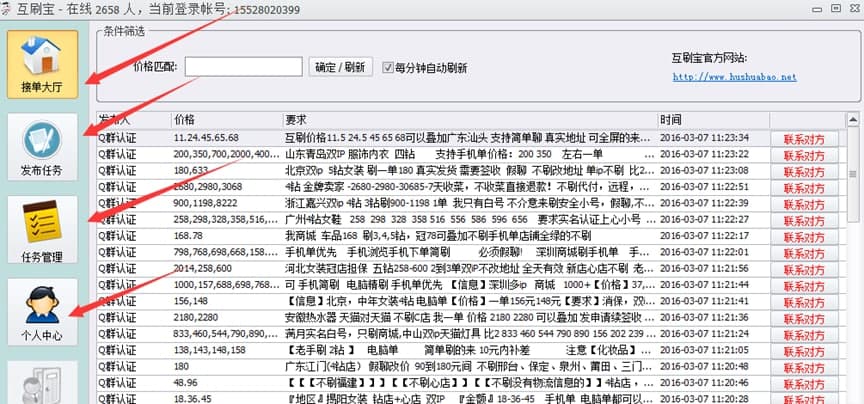Open the 任务管理 notepad icon
Viewport: 864px width, 404px height.
pyautogui.click(x=42, y=229)
